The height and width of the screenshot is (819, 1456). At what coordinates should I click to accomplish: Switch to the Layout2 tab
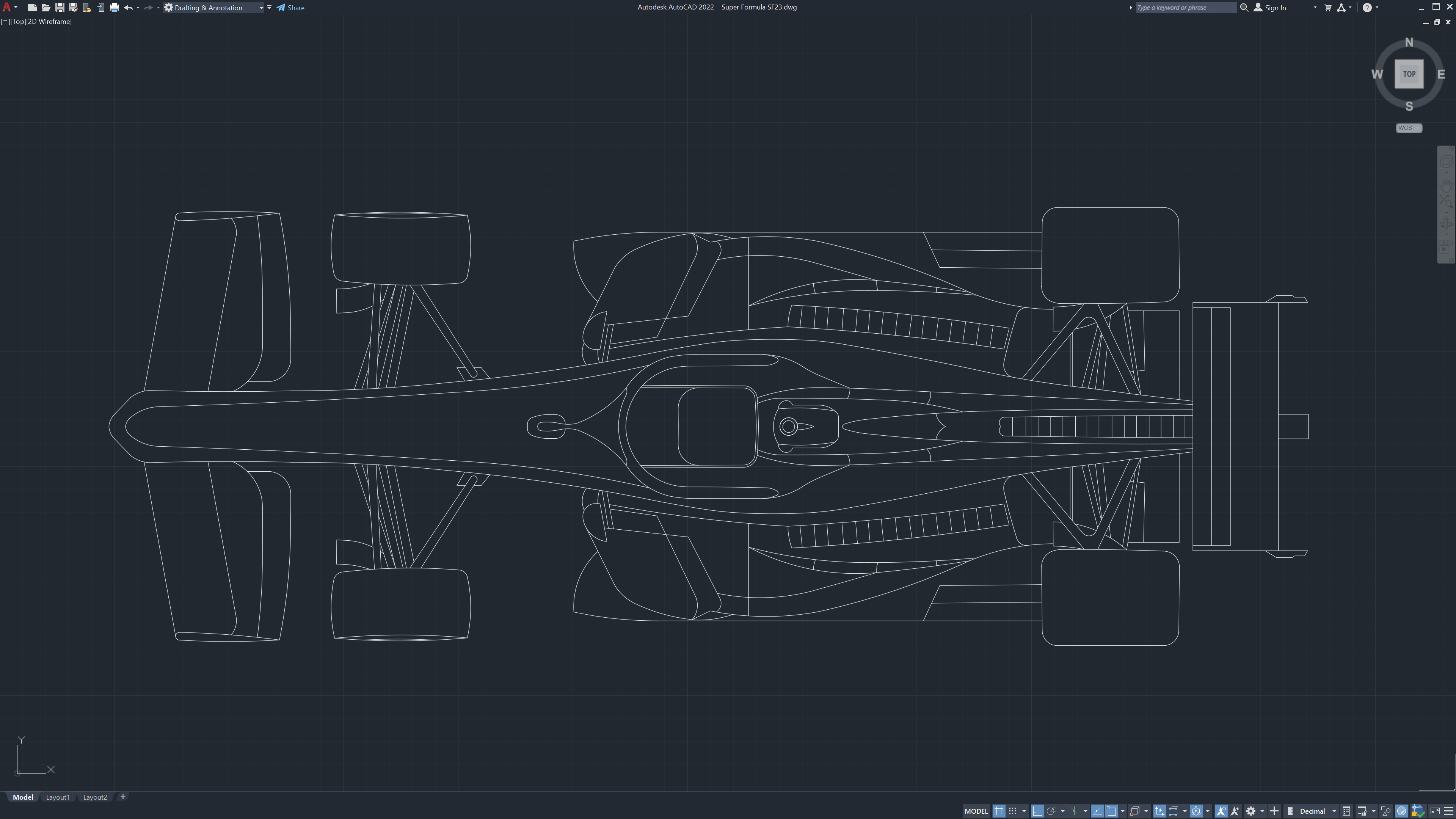[95, 797]
